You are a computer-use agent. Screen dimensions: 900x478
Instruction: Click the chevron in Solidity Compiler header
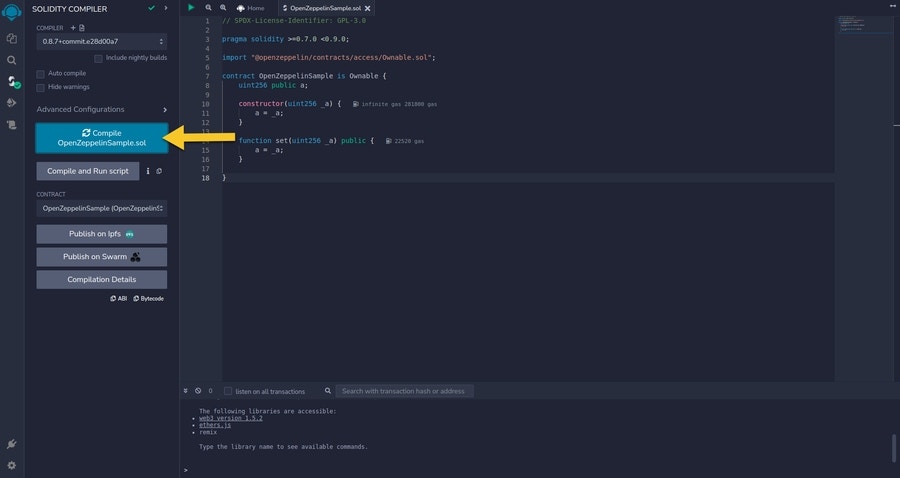[x=166, y=8]
